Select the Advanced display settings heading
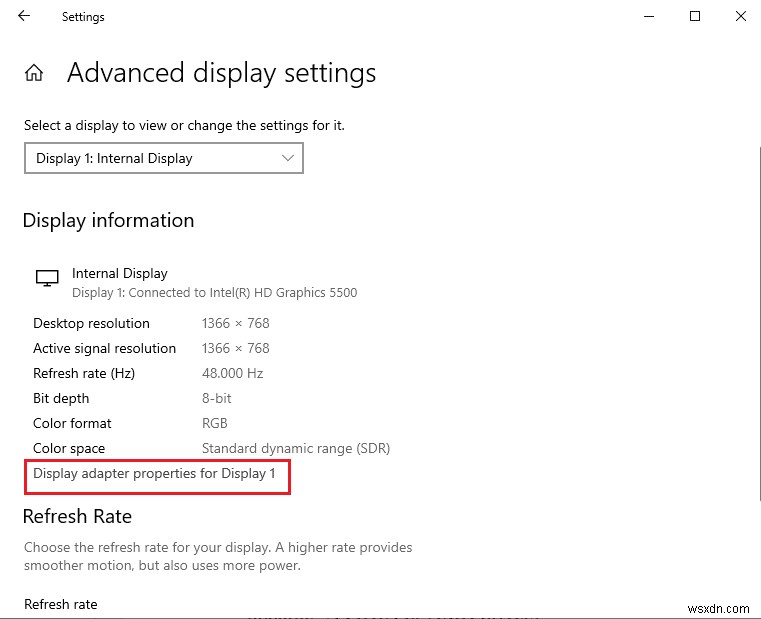 [x=221, y=73]
